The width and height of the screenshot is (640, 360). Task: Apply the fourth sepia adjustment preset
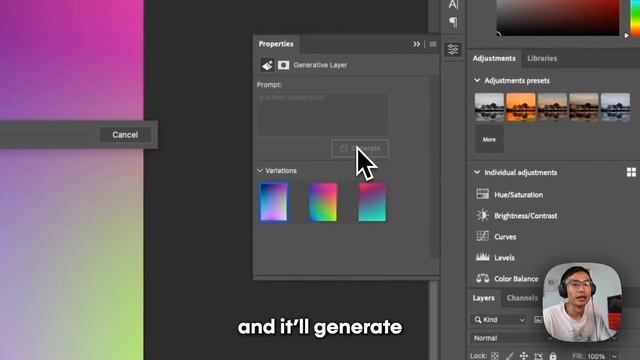(584, 107)
